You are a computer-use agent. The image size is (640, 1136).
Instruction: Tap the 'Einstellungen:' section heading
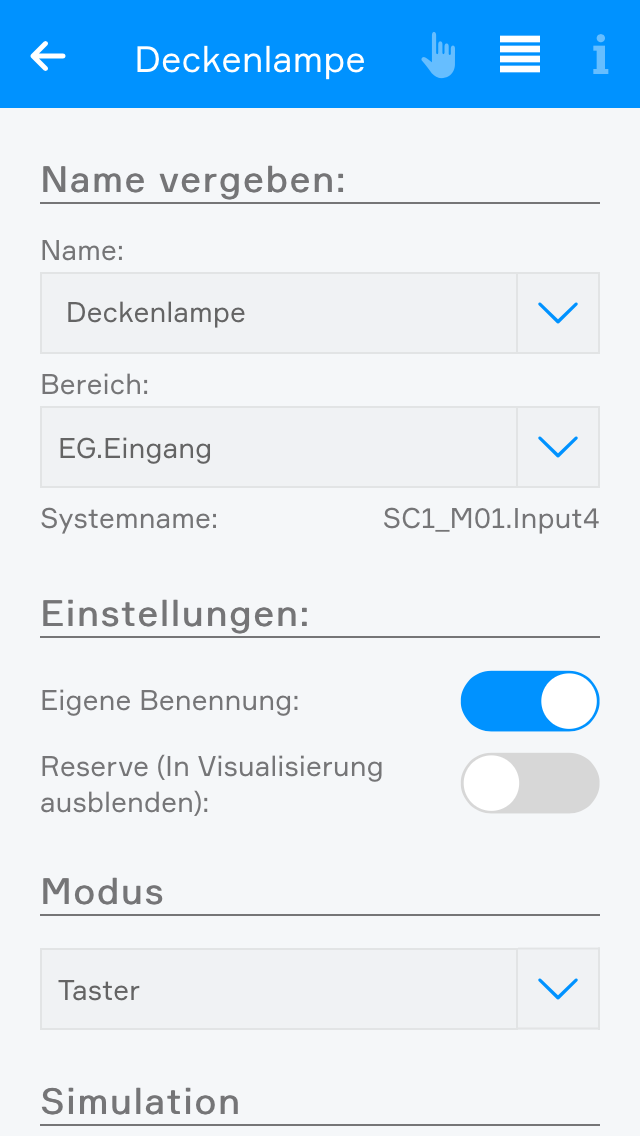(175, 613)
